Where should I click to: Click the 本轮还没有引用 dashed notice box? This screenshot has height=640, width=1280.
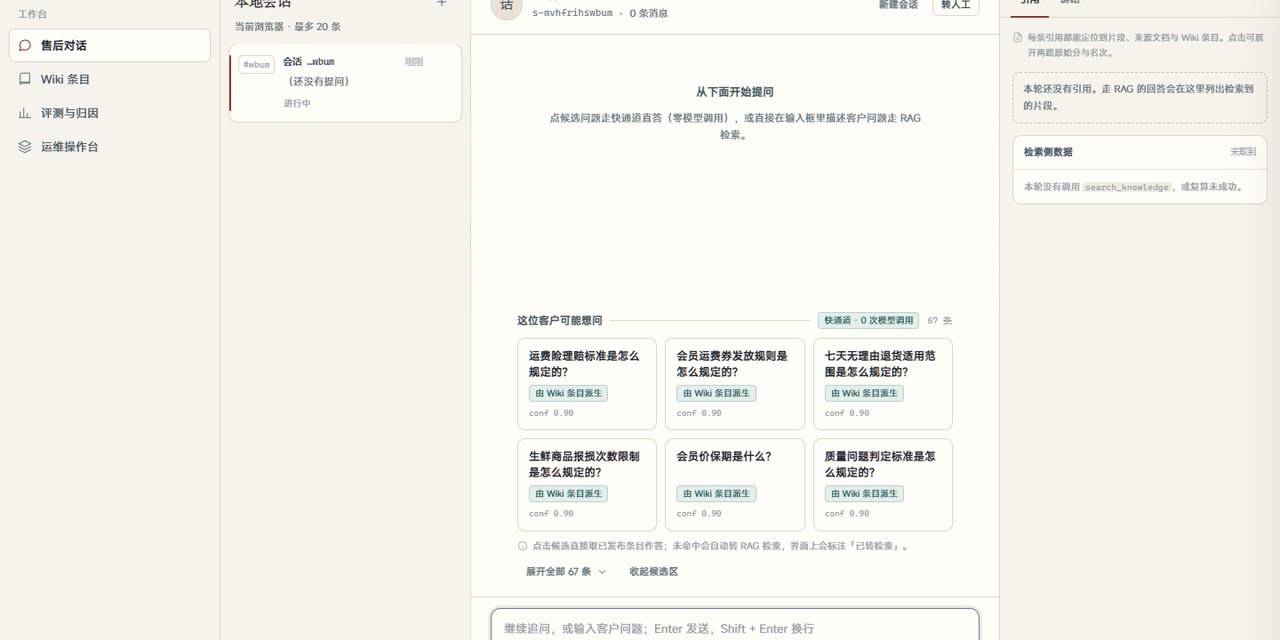pyautogui.click(x=1139, y=97)
